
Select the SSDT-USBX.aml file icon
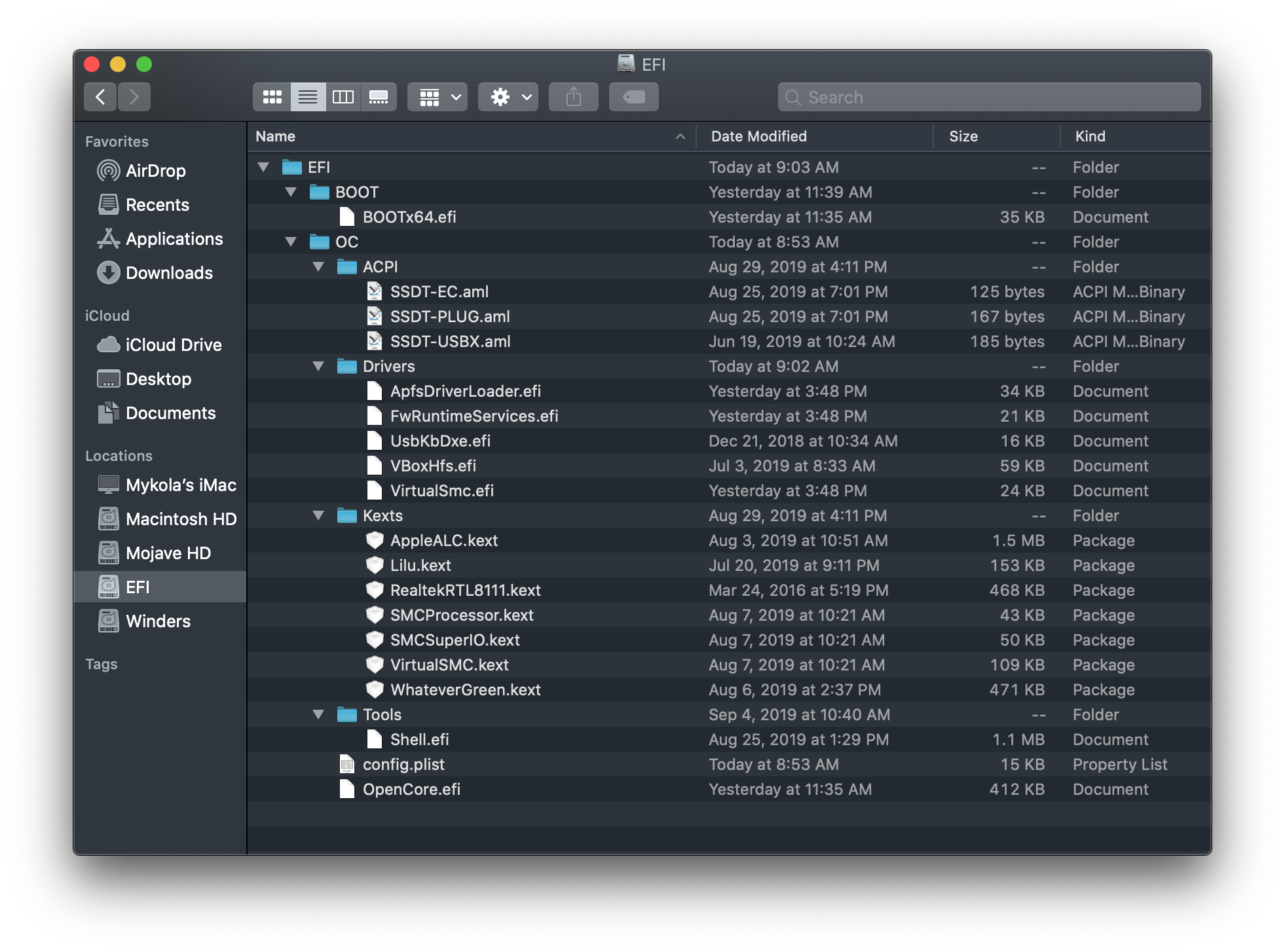375,341
